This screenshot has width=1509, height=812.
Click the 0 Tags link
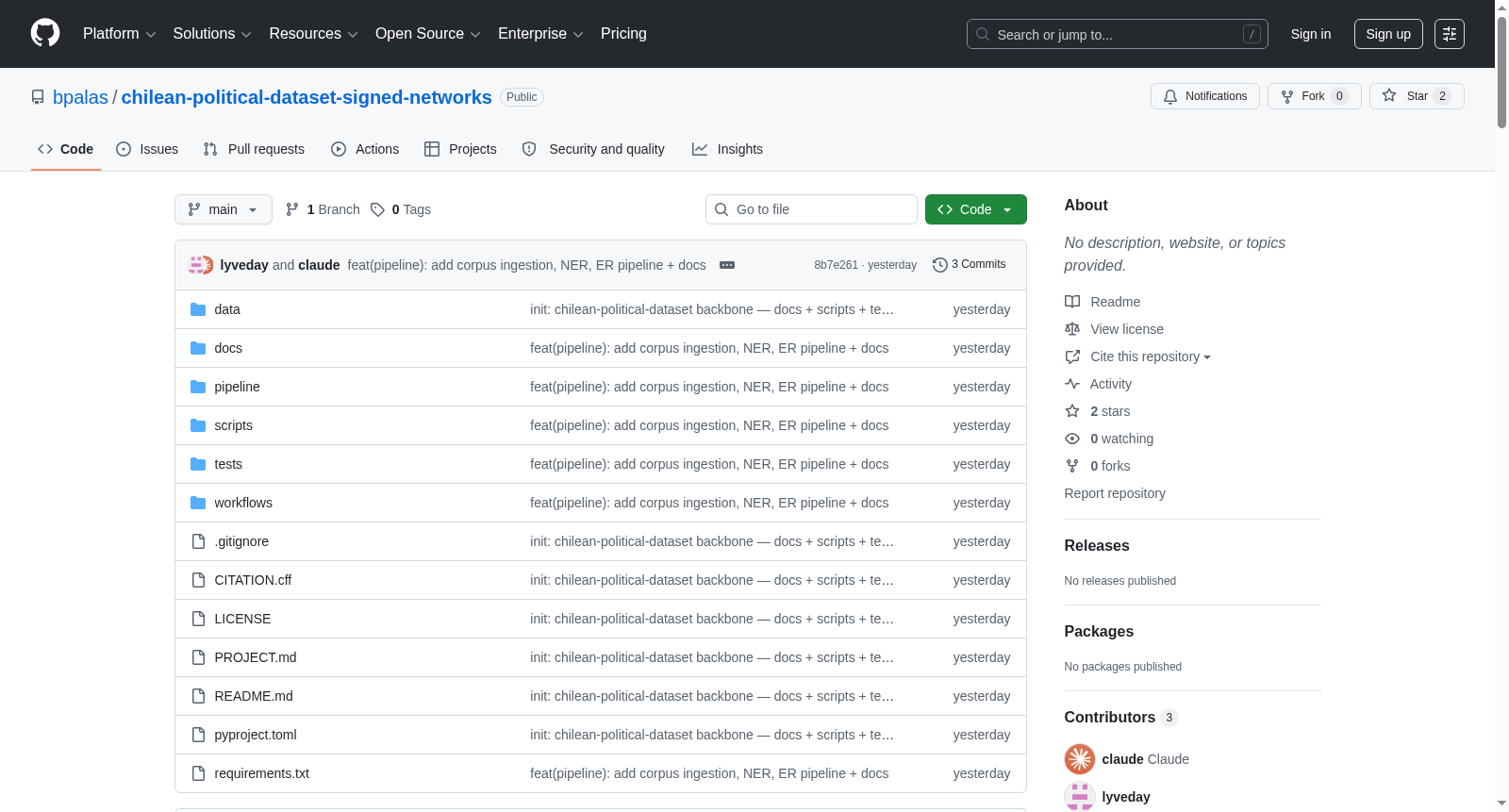coord(401,209)
